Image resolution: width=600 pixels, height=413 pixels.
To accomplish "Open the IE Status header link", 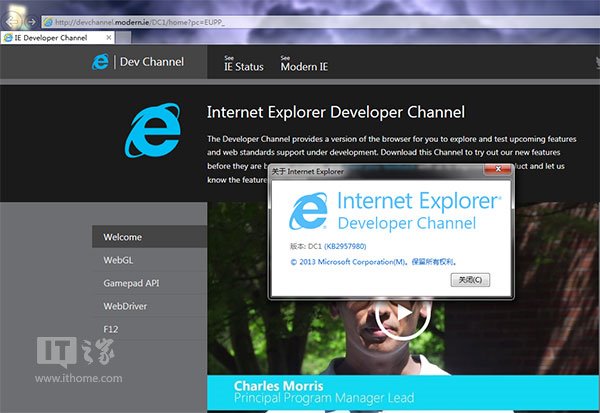I will pos(243,66).
